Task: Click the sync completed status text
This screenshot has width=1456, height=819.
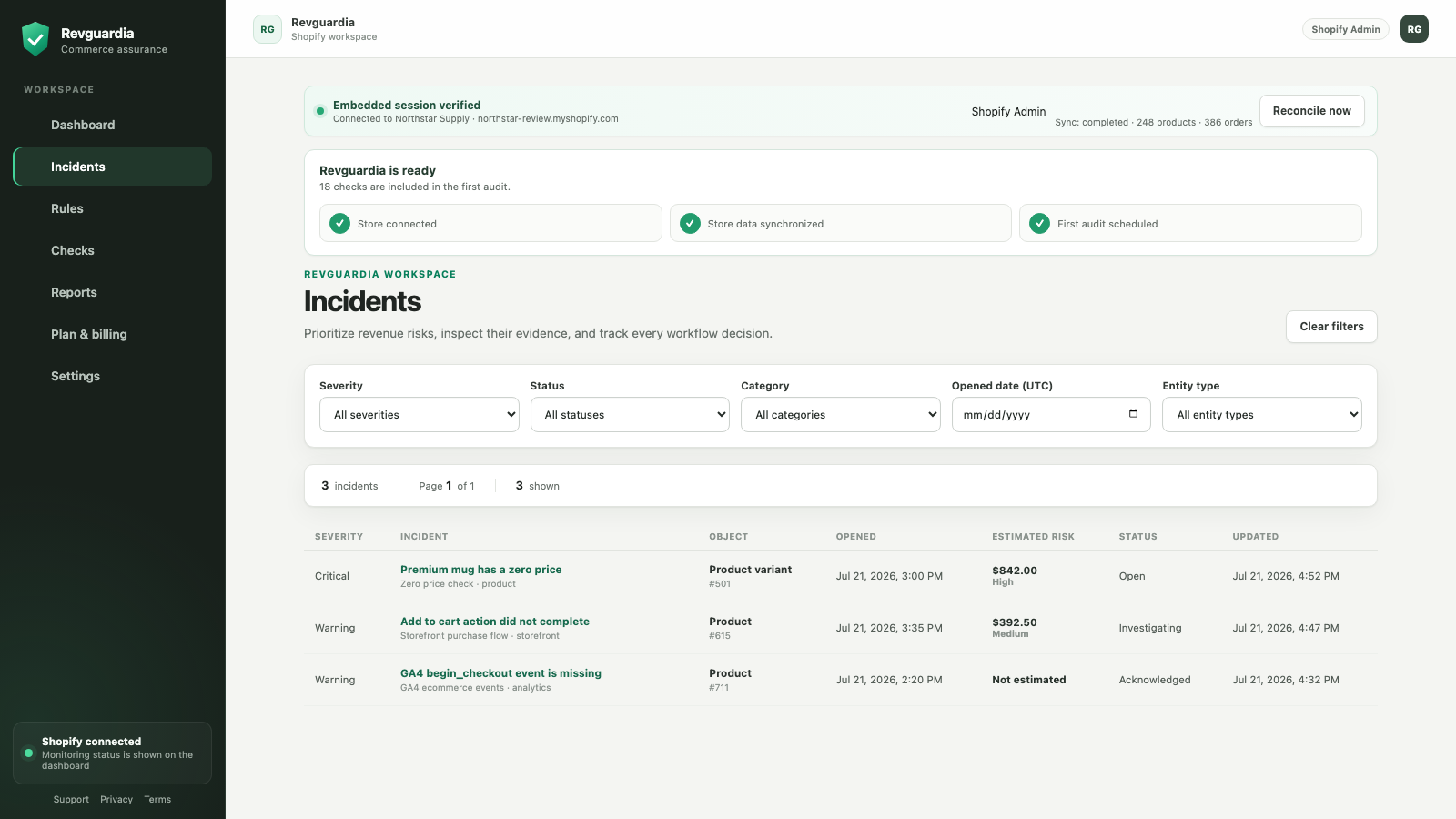Action: pyautogui.click(x=1154, y=123)
